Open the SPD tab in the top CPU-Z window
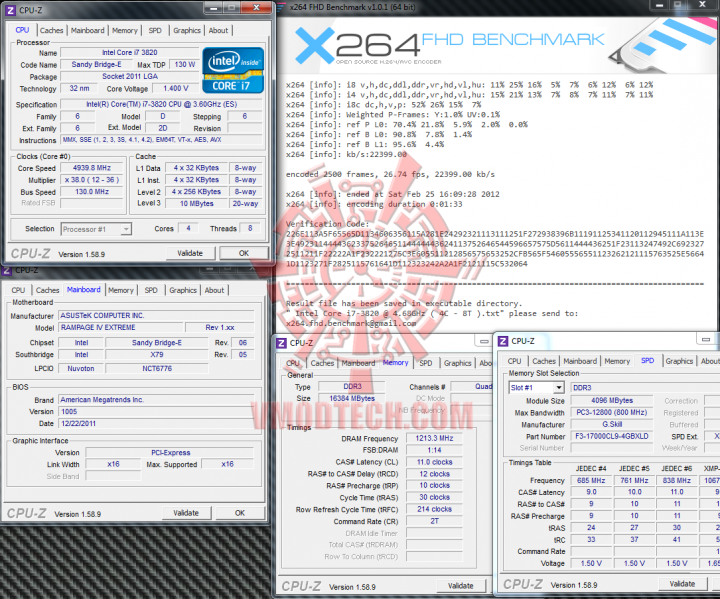Screen dimensions: 720x599 click(155, 30)
